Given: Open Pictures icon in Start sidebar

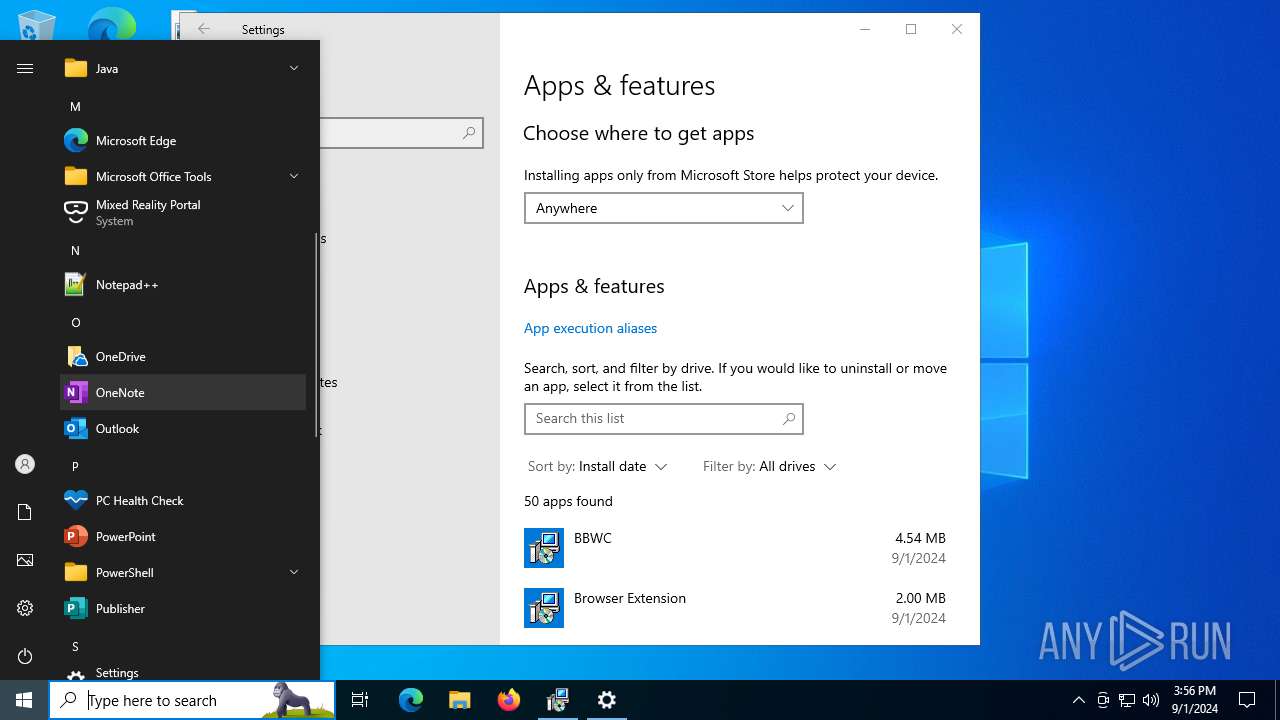Looking at the screenshot, I should (25, 560).
